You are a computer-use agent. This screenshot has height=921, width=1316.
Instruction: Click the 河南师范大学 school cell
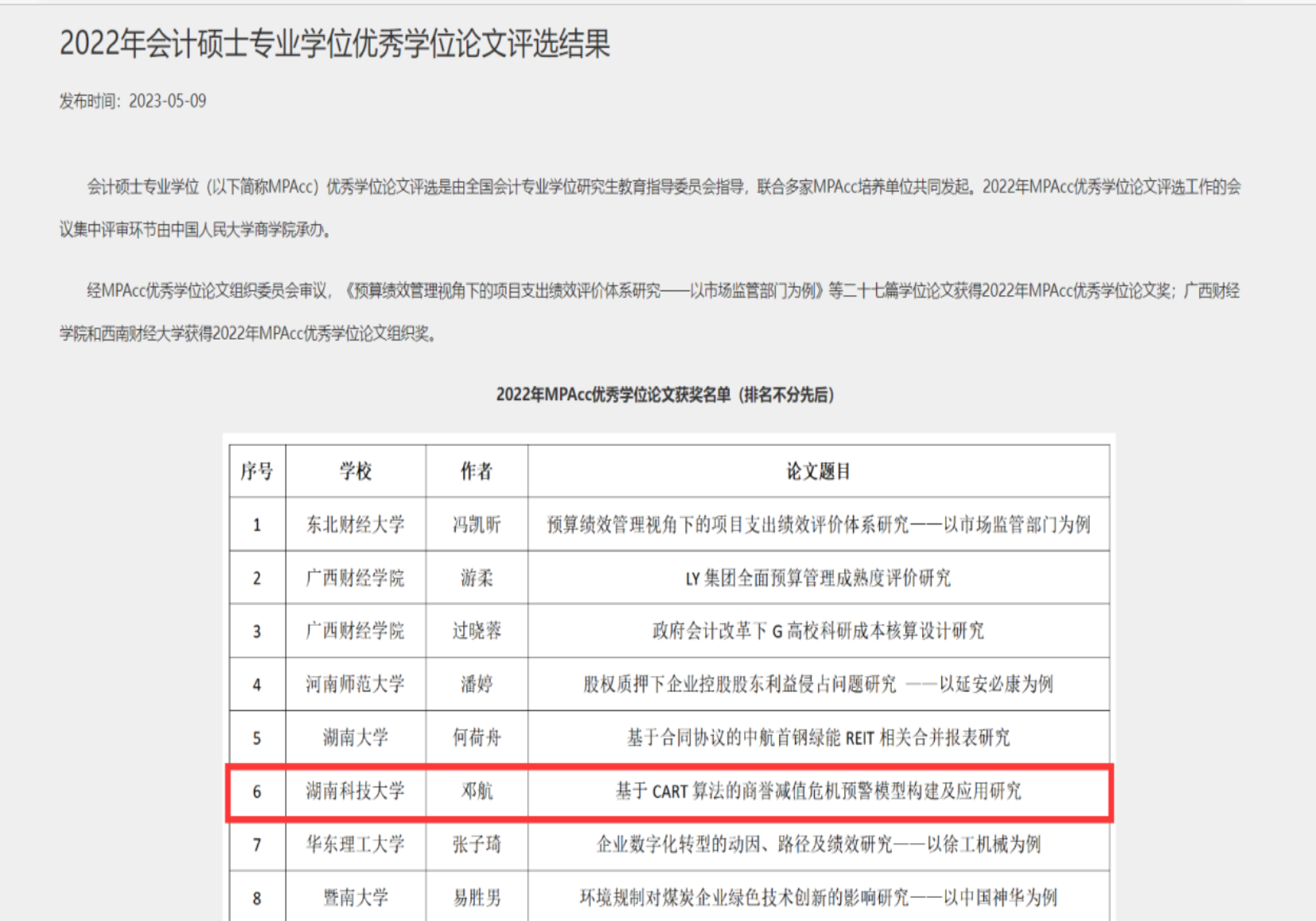(356, 685)
